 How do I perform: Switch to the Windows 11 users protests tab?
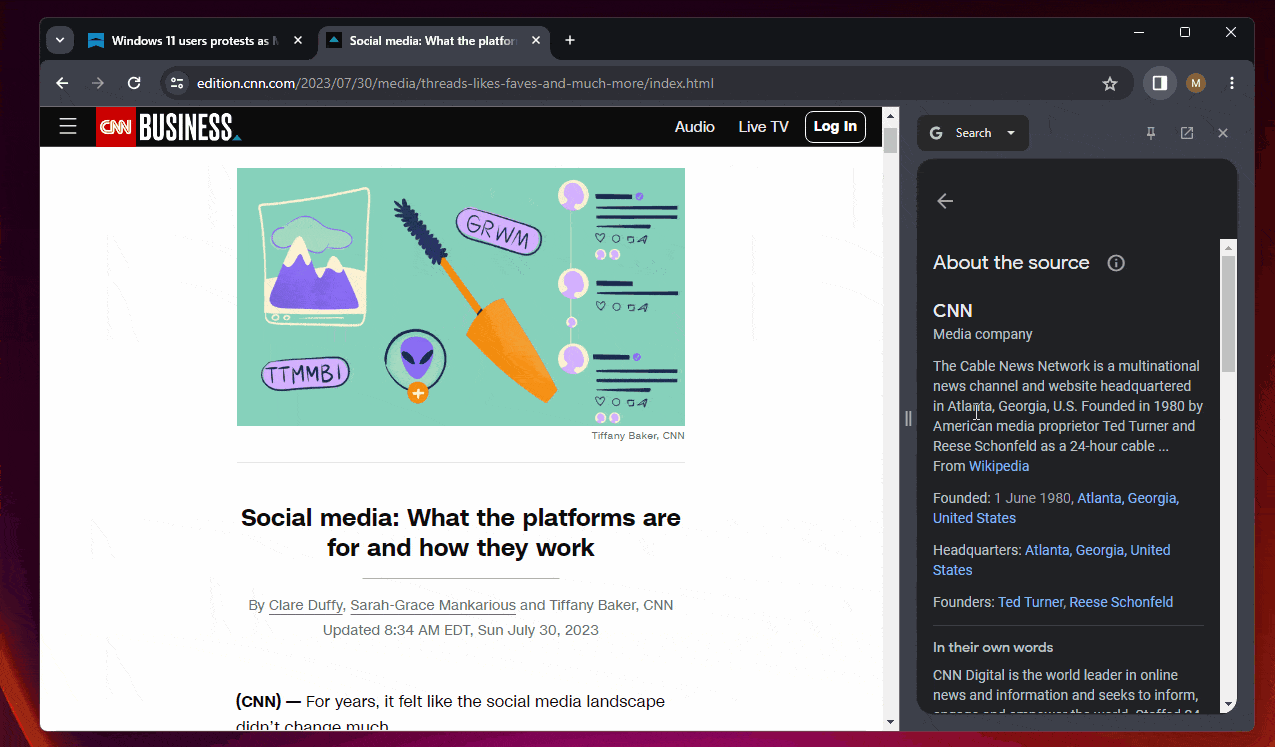coord(190,40)
